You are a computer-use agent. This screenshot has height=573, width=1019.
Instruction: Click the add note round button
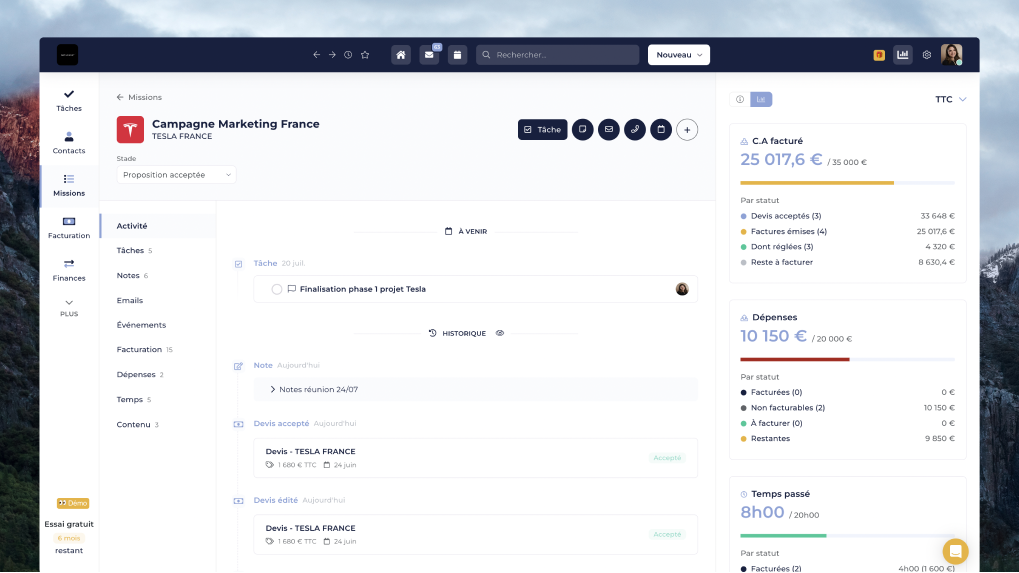pyautogui.click(x=583, y=130)
